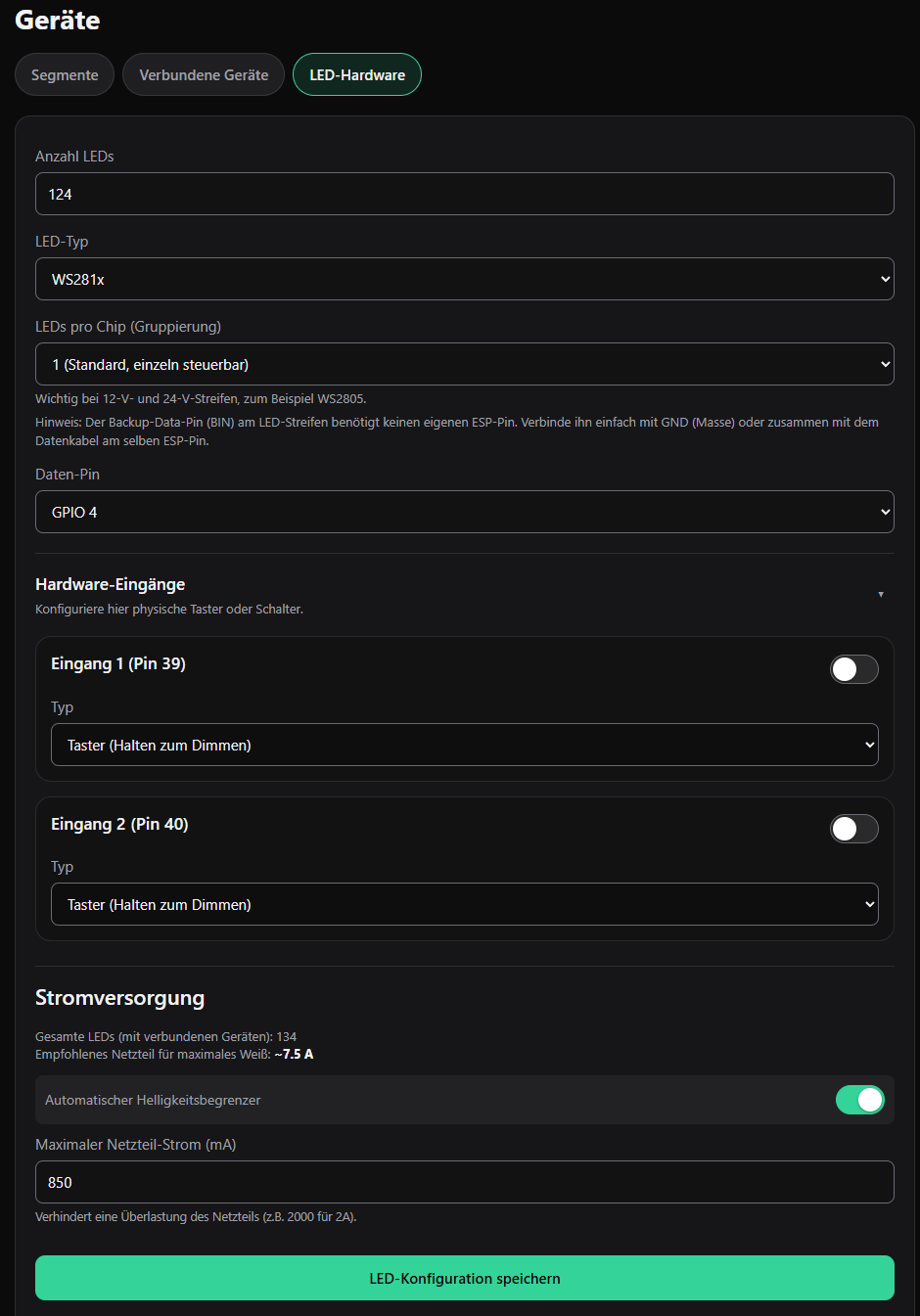This screenshot has width=920, height=1316.
Task: Click the 'Daten-Pin' field label
Action: (68, 475)
